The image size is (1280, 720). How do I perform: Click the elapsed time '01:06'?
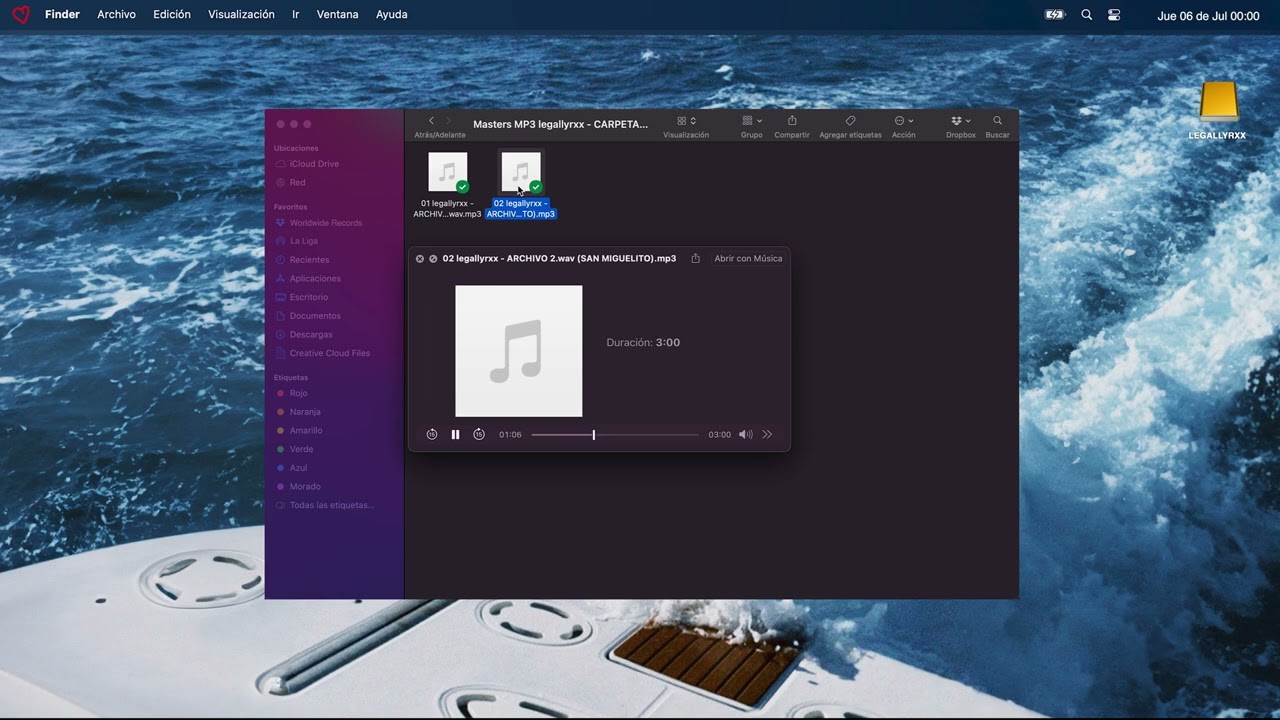510,435
